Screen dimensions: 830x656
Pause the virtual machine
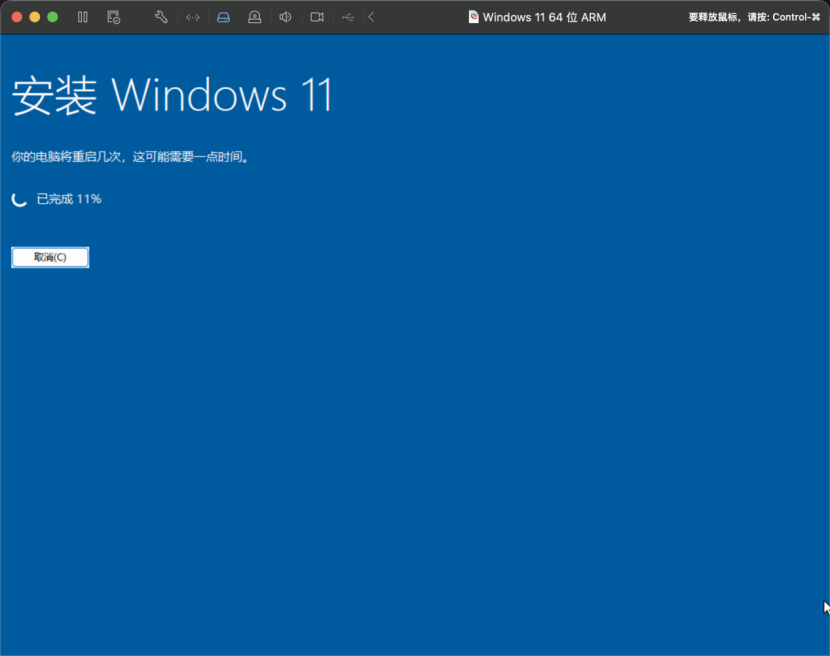(x=83, y=17)
